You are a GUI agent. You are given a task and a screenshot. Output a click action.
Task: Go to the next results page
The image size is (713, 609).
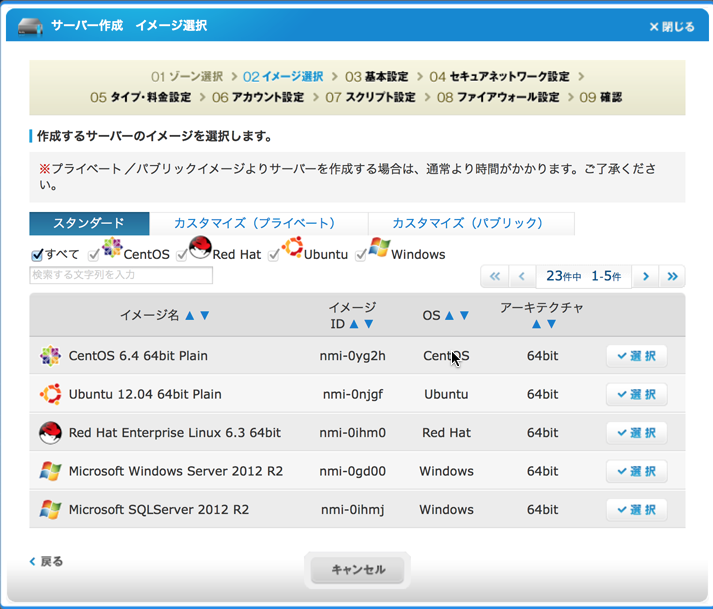(646, 276)
